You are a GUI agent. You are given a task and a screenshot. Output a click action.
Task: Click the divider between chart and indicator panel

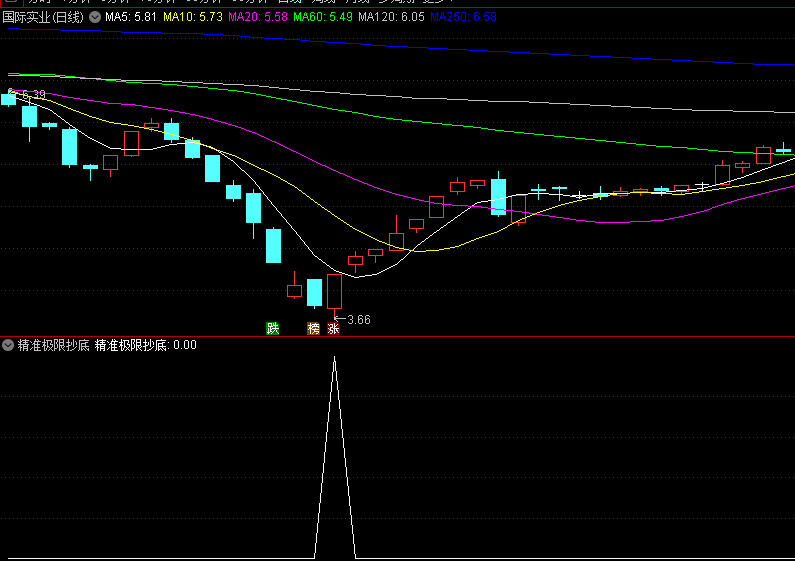pos(397,336)
